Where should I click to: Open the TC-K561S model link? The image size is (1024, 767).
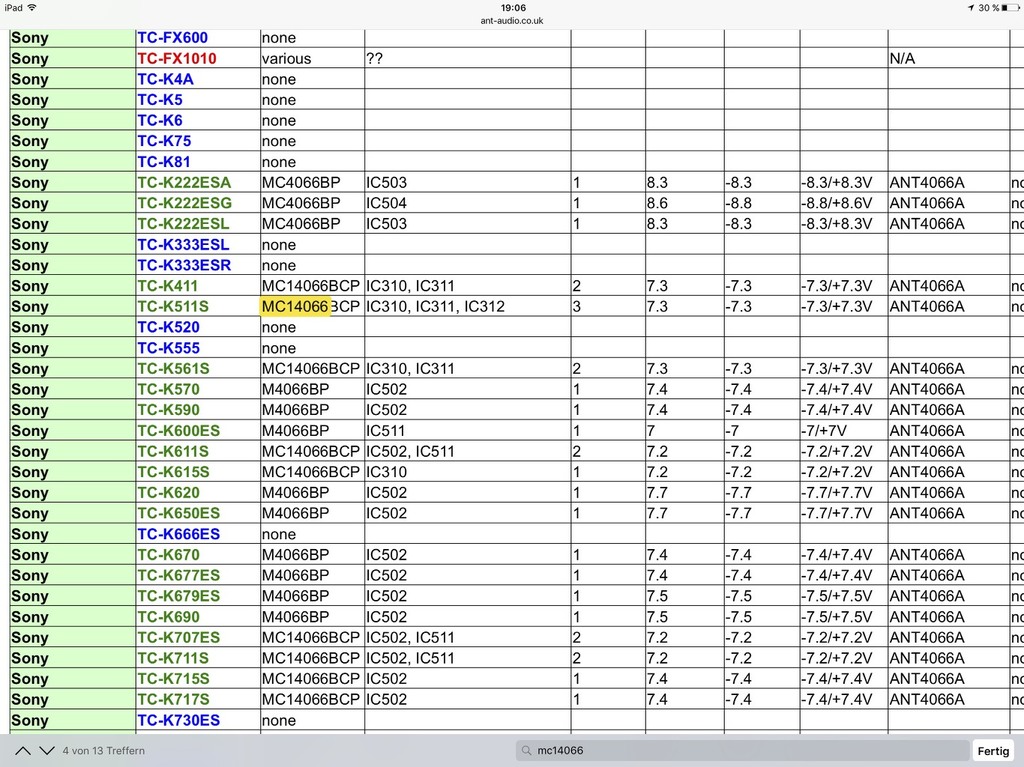173,368
